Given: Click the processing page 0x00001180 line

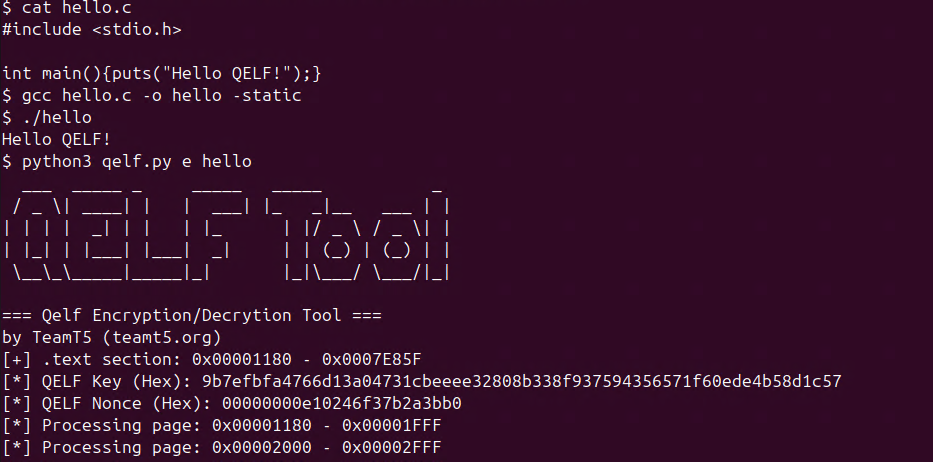Looking at the screenshot, I should 222,425.
